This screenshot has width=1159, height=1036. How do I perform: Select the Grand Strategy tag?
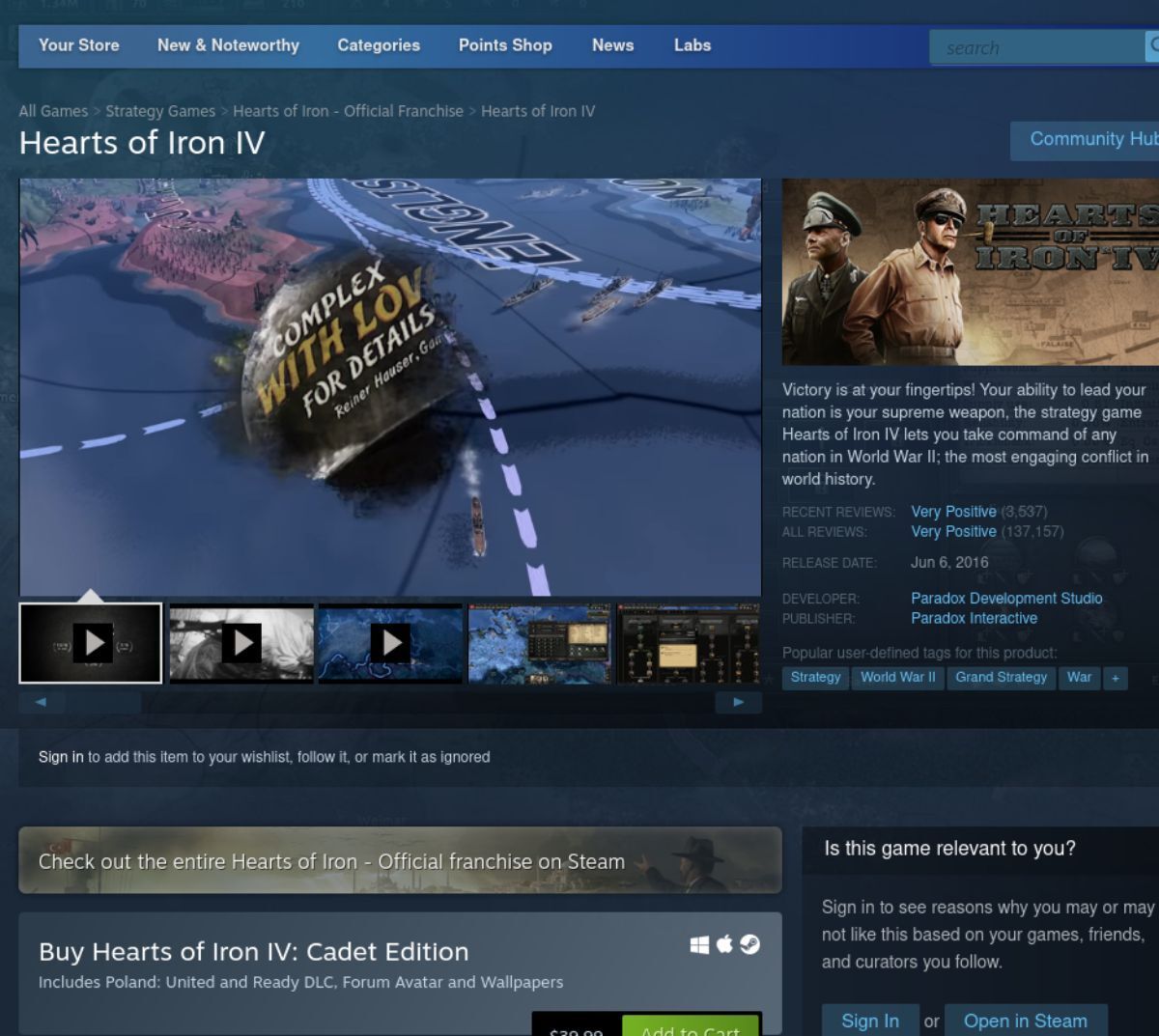coord(1001,678)
